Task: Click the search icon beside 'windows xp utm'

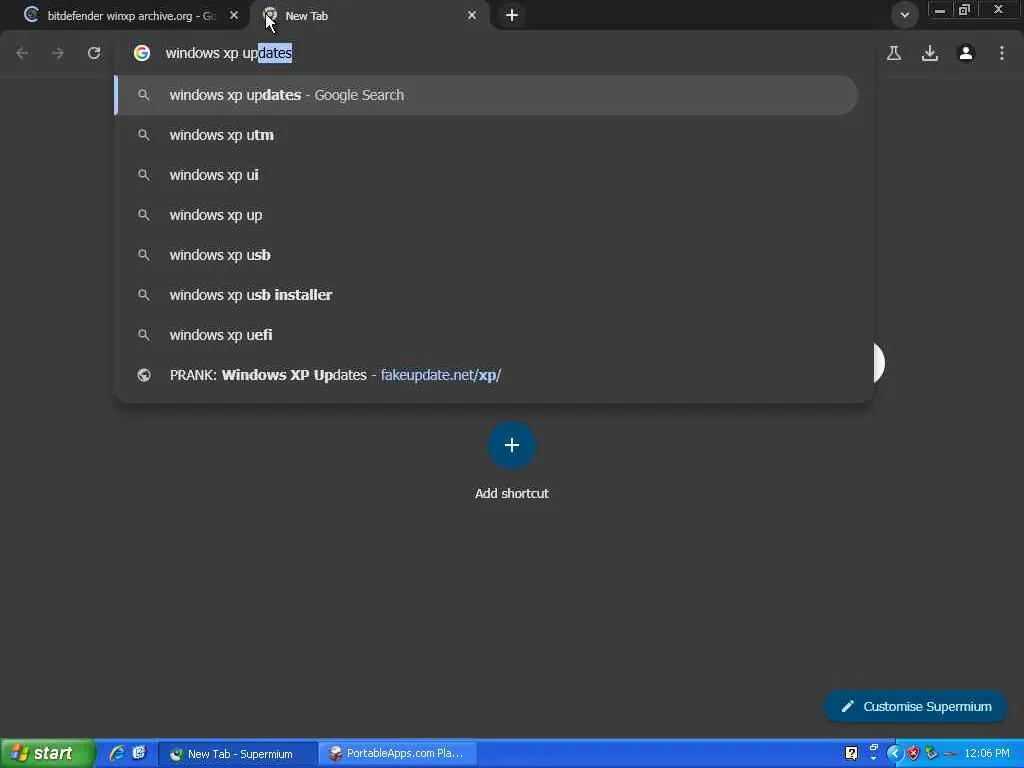Action: pyautogui.click(x=144, y=135)
